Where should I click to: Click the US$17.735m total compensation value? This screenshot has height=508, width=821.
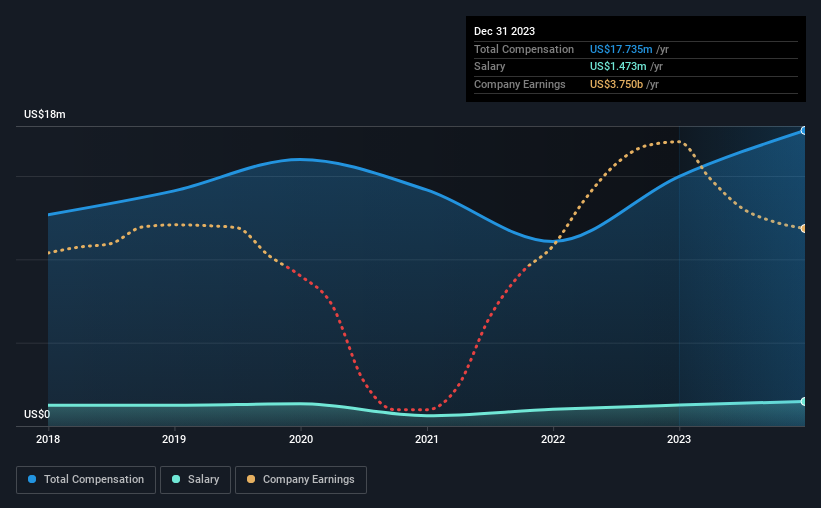[621, 49]
